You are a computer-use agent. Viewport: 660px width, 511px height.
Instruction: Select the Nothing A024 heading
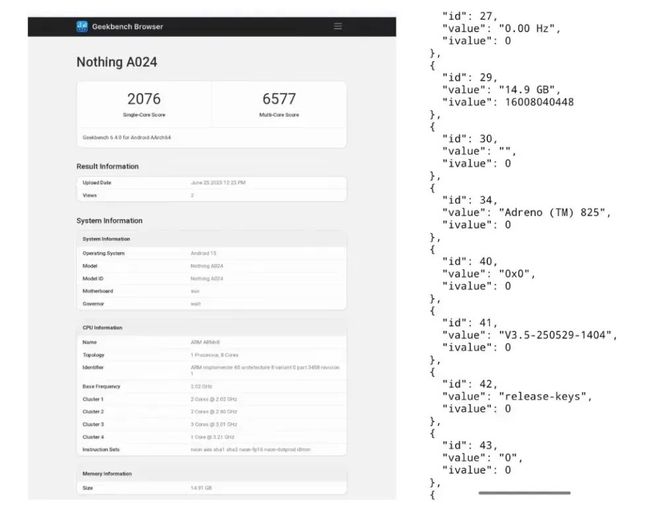(117, 62)
